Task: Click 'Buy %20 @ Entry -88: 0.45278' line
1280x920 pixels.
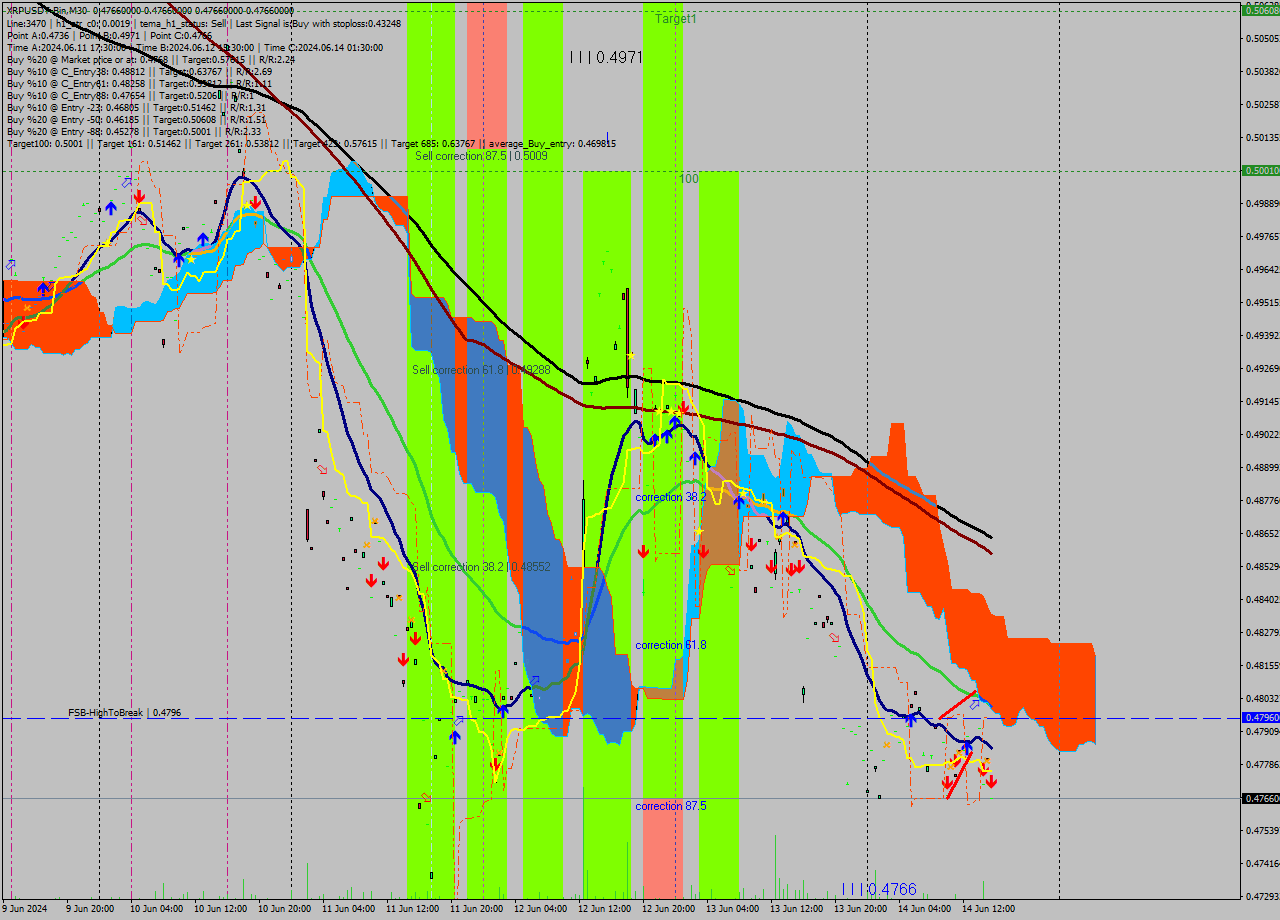Action: (134, 131)
